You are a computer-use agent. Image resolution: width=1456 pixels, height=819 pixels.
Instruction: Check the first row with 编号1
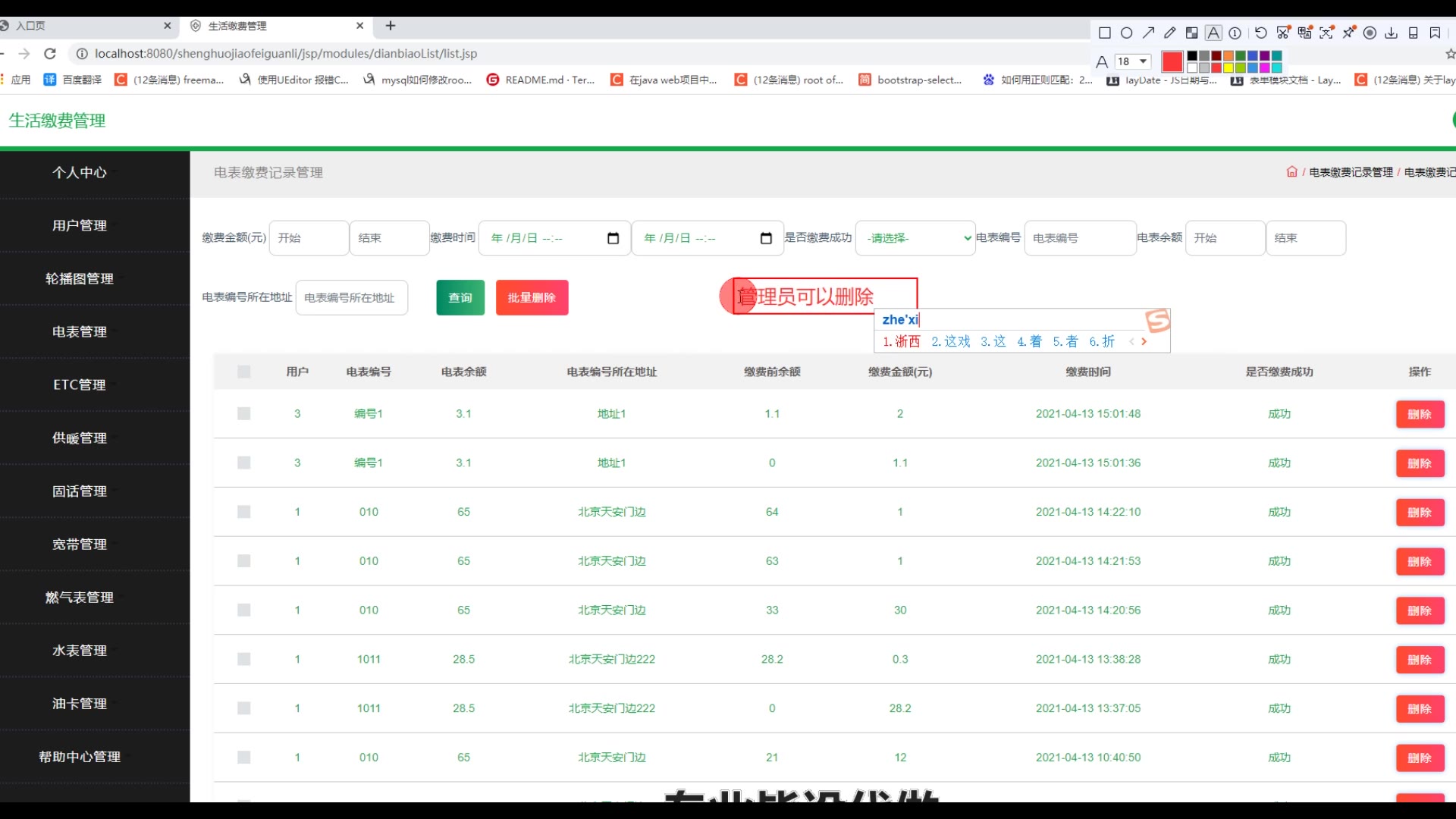point(243,413)
